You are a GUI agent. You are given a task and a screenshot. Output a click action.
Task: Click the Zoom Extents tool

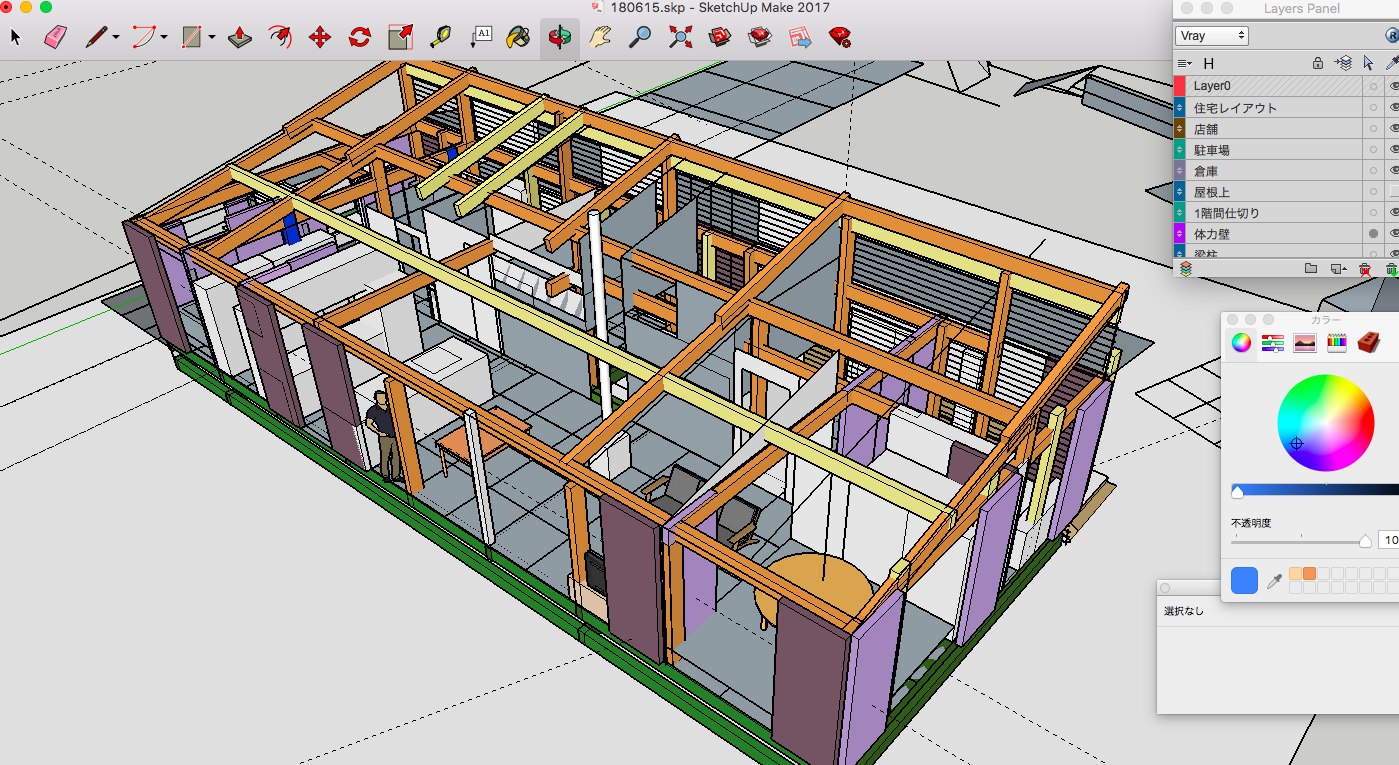pyautogui.click(x=680, y=38)
